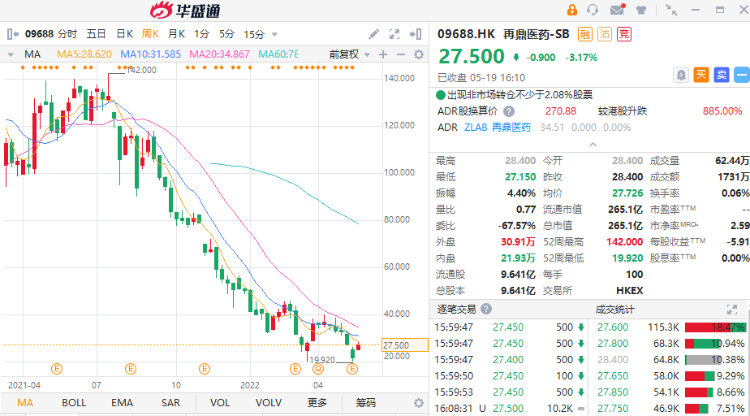The height and width of the screenshot is (416, 750).
Task: Collapse the left sidebar panel icon
Action: point(13,34)
